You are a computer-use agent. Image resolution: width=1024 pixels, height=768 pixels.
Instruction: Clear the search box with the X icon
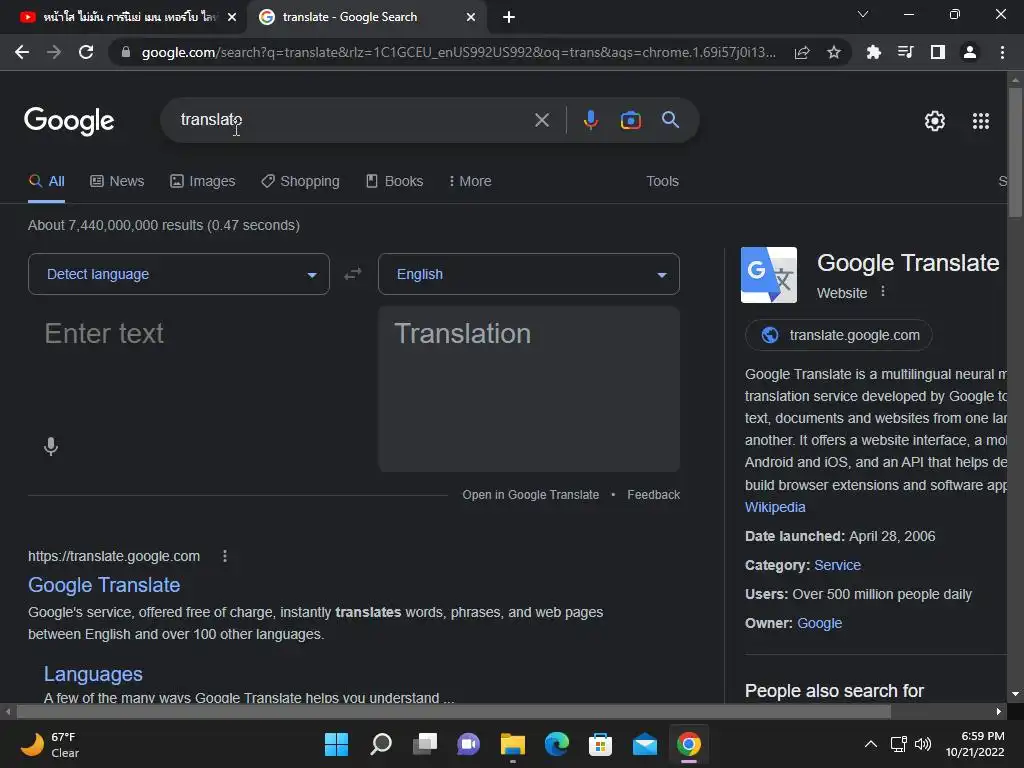click(541, 120)
